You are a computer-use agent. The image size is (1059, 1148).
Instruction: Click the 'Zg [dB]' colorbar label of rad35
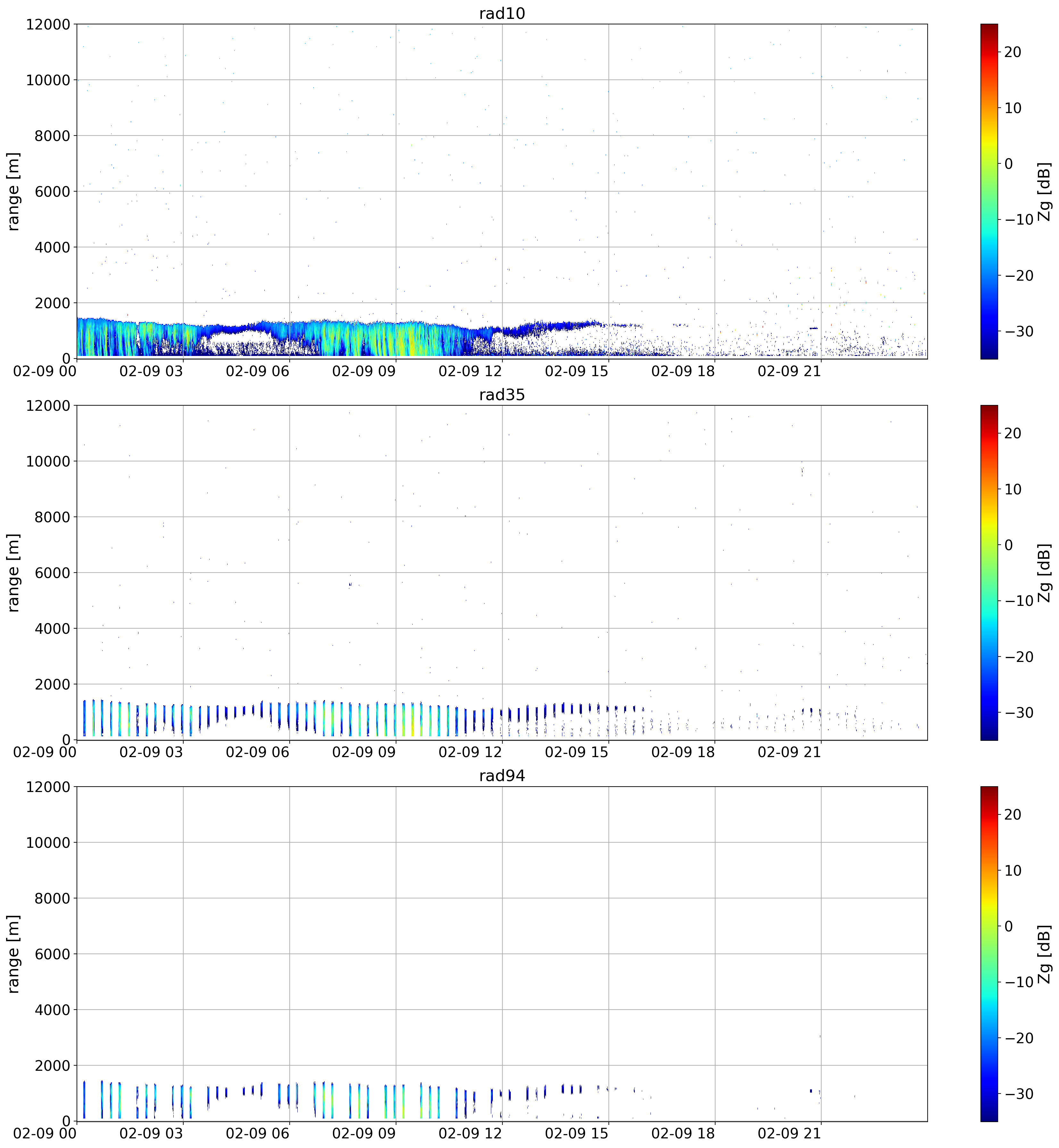point(1044,573)
